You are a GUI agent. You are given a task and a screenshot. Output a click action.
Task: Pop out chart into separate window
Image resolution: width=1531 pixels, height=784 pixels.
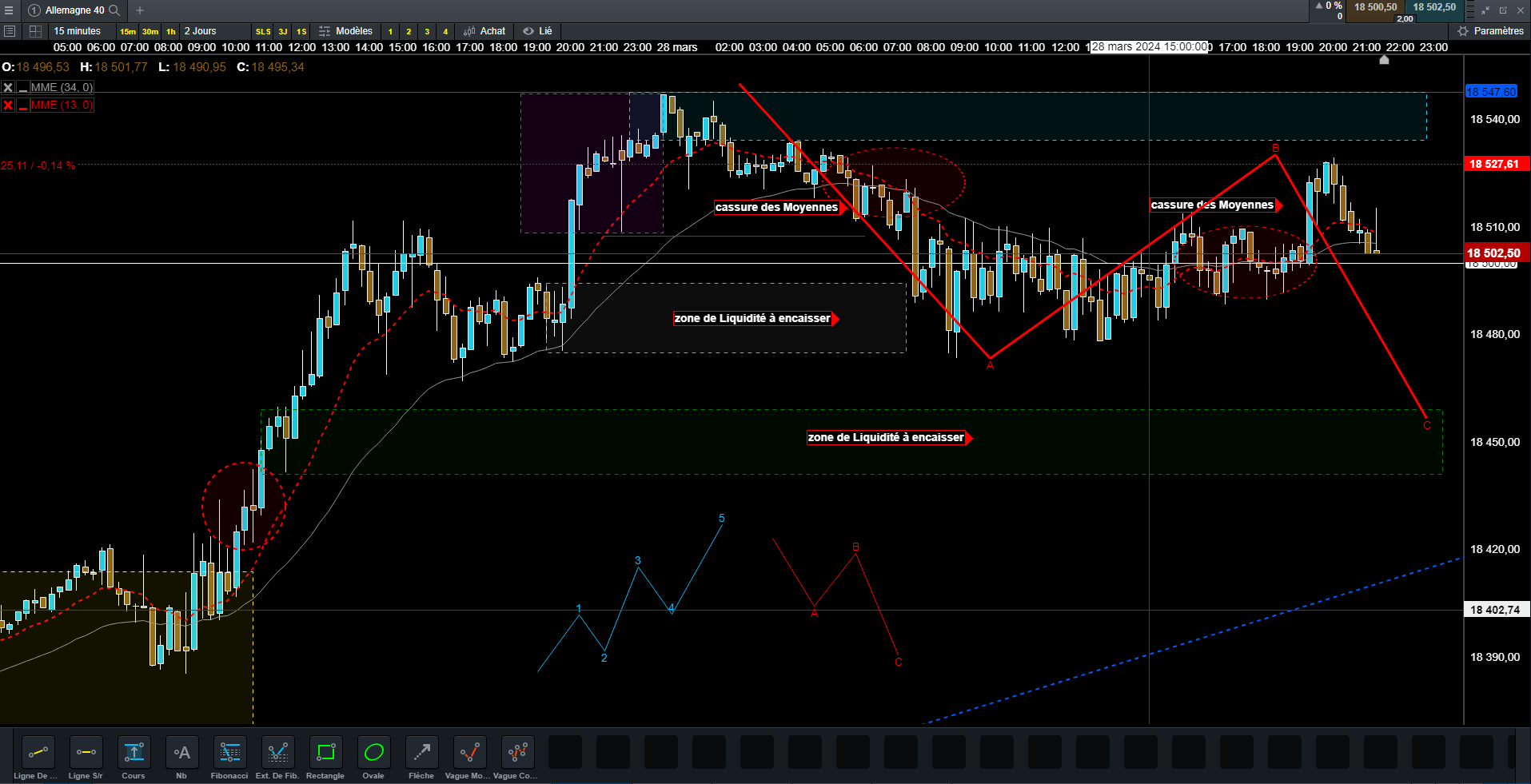[x=1503, y=10]
